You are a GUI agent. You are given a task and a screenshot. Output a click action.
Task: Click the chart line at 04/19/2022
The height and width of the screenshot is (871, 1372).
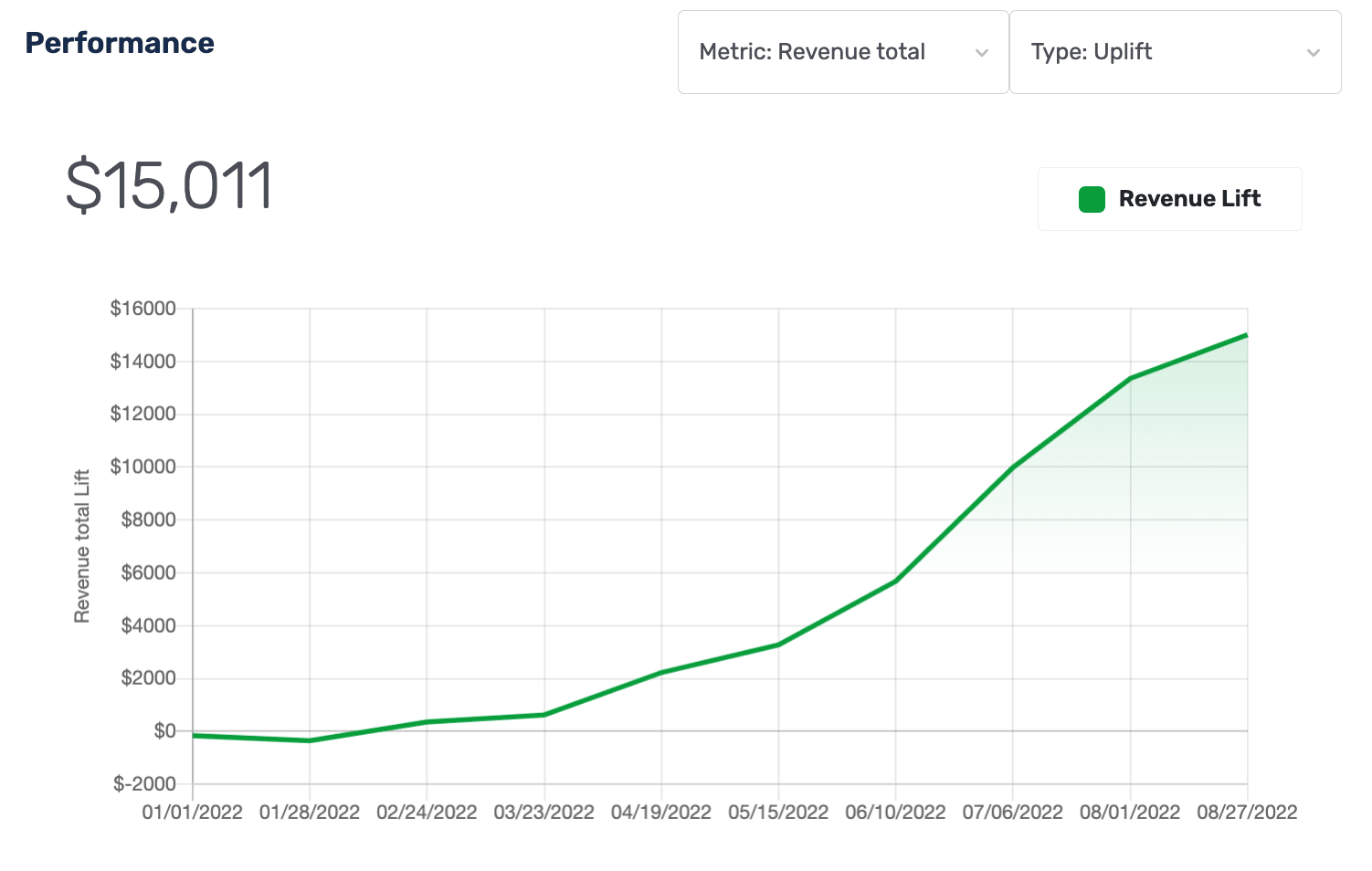point(661,673)
